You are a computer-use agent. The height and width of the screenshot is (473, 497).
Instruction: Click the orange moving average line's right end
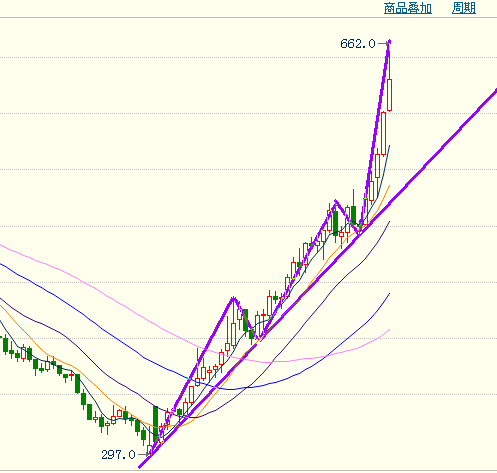click(389, 186)
